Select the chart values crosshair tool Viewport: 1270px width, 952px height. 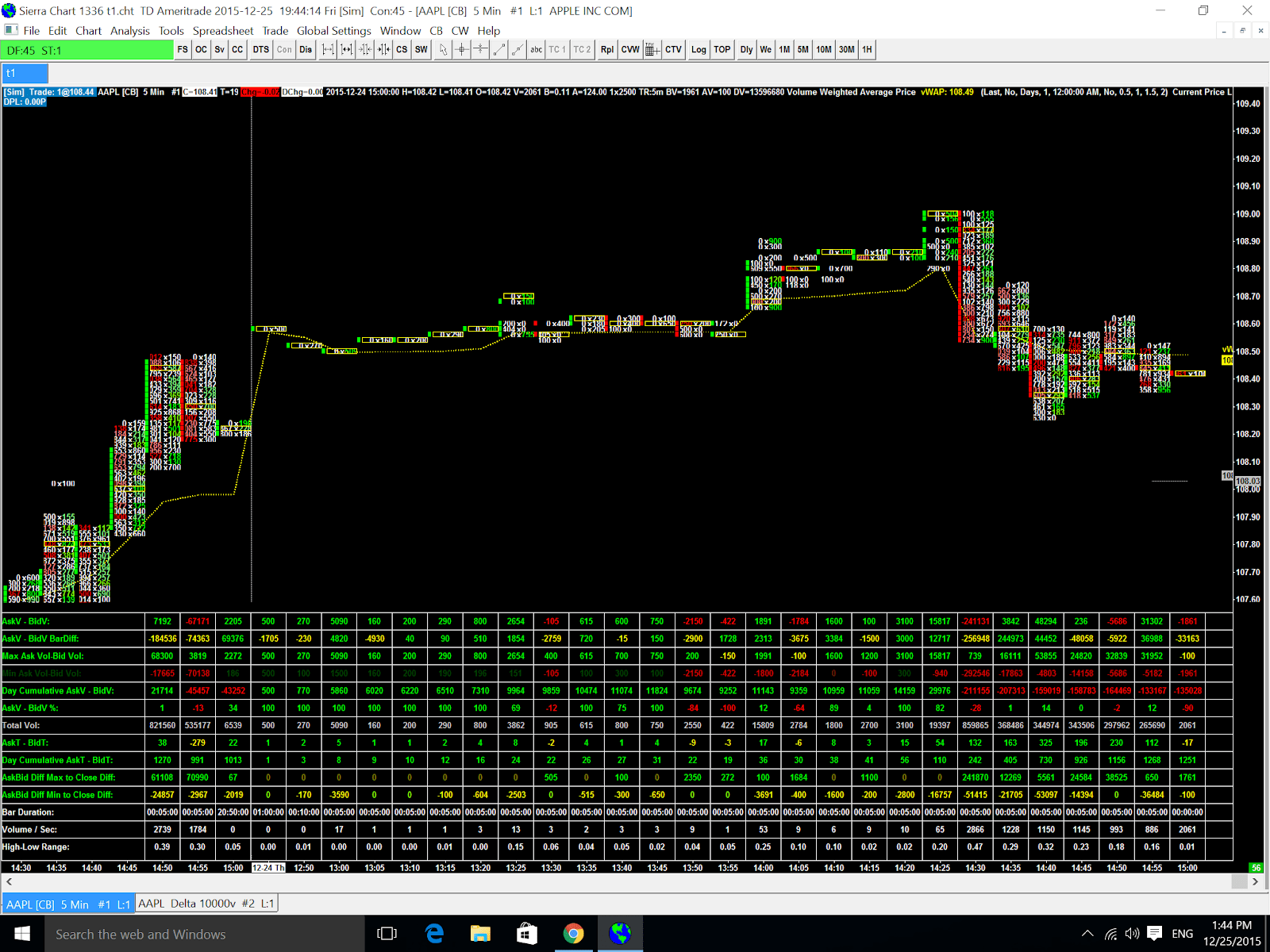(462, 50)
